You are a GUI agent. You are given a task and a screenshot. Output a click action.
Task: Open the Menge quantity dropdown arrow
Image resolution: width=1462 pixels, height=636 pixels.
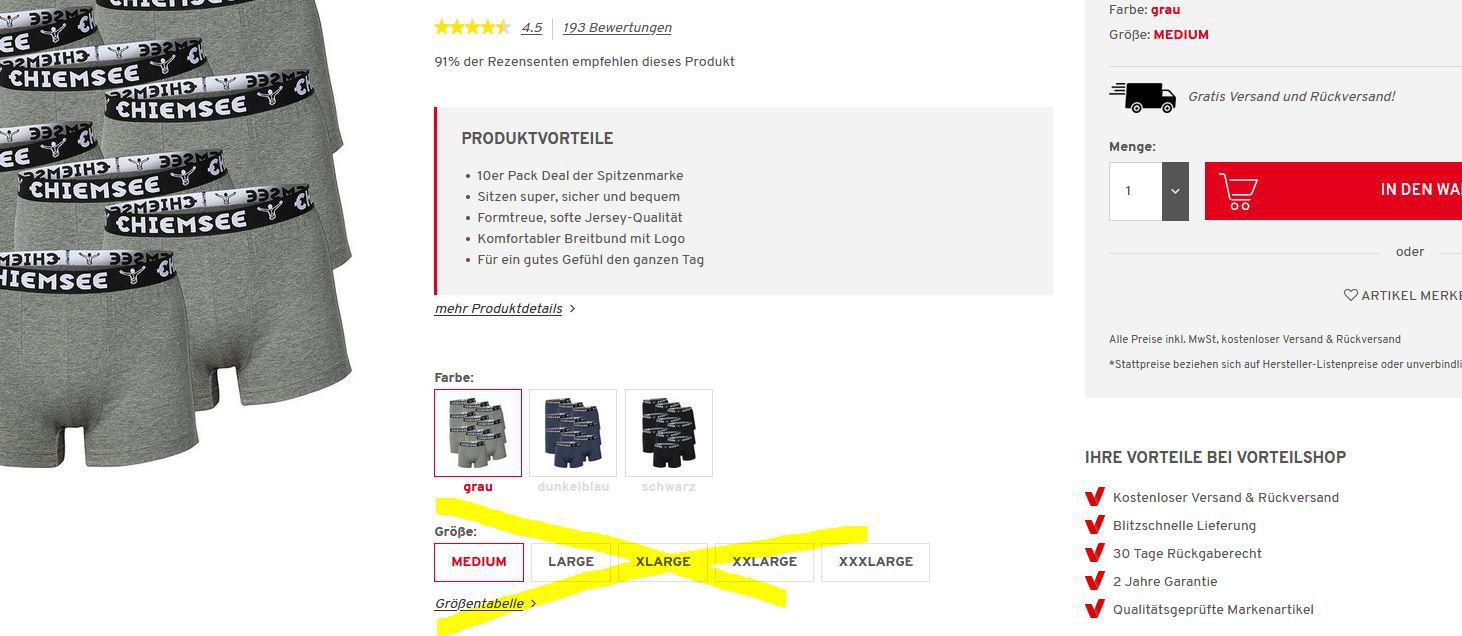pyautogui.click(x=1175, y=191)
